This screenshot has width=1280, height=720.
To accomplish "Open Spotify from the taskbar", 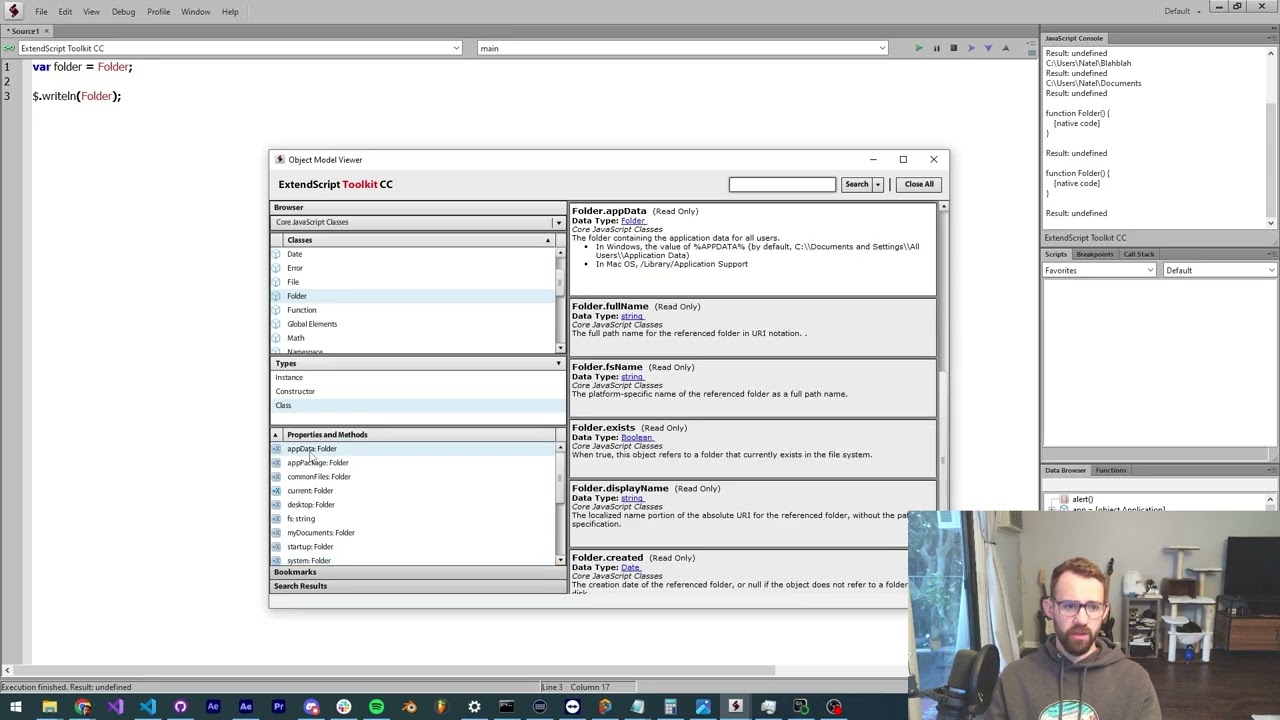I will 376,707.
